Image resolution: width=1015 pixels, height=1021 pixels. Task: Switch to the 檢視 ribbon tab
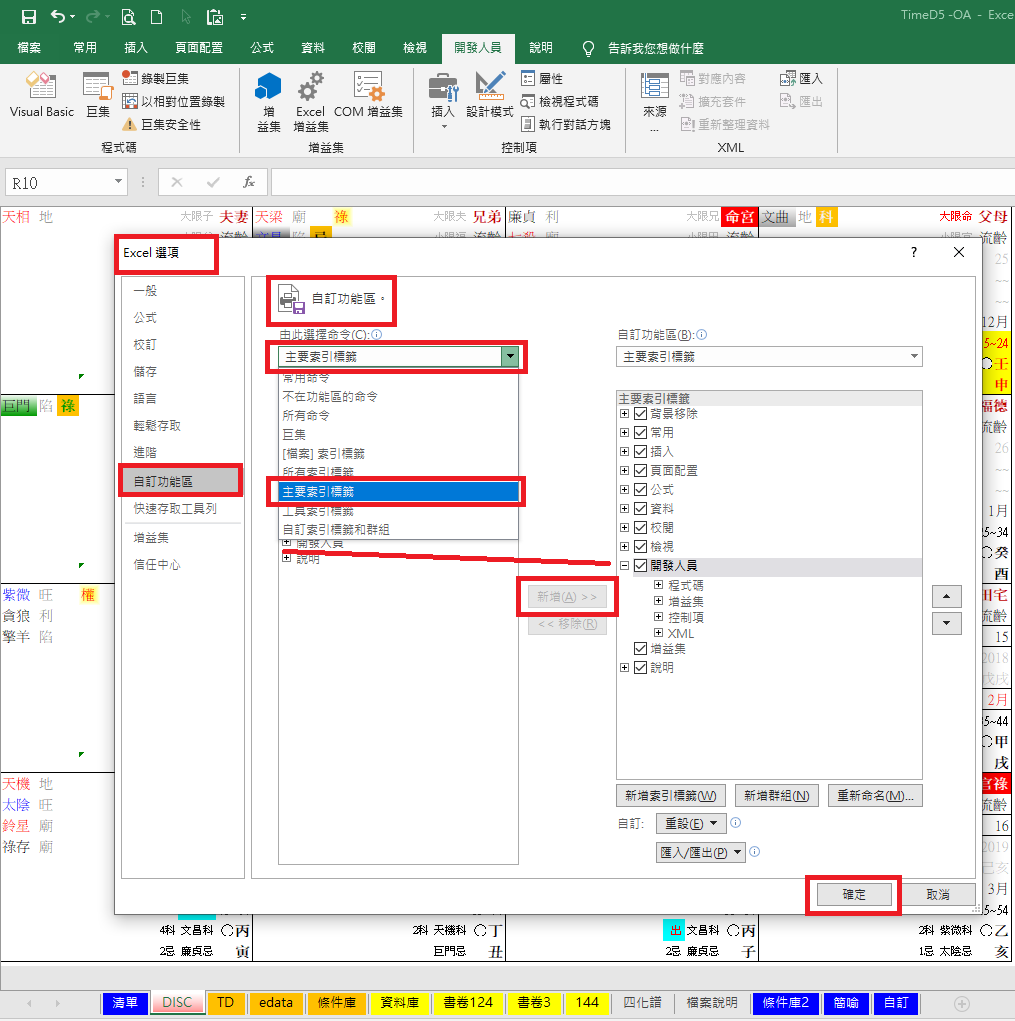[415, 48]
